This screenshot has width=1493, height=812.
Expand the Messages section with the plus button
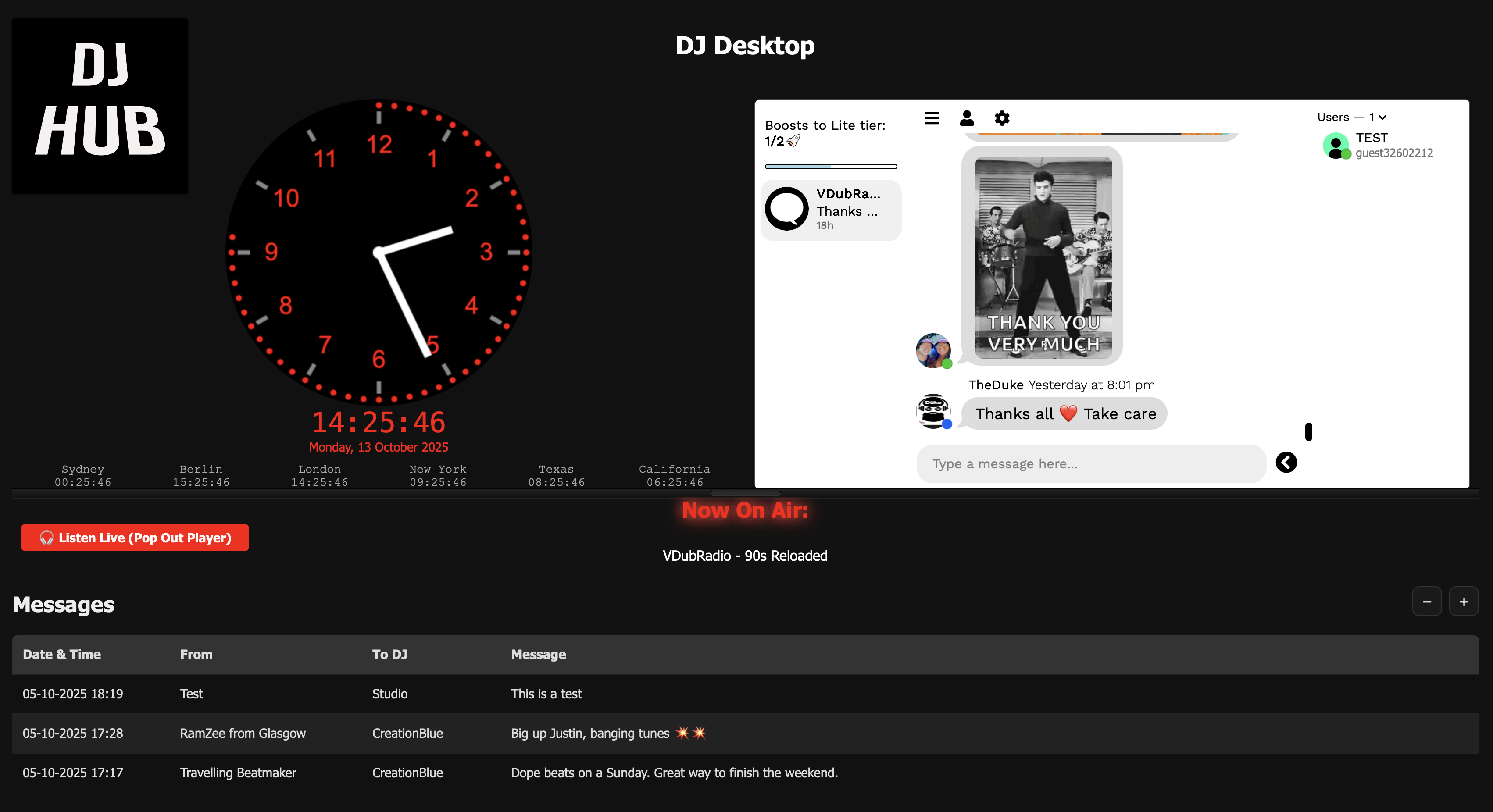1464,601
